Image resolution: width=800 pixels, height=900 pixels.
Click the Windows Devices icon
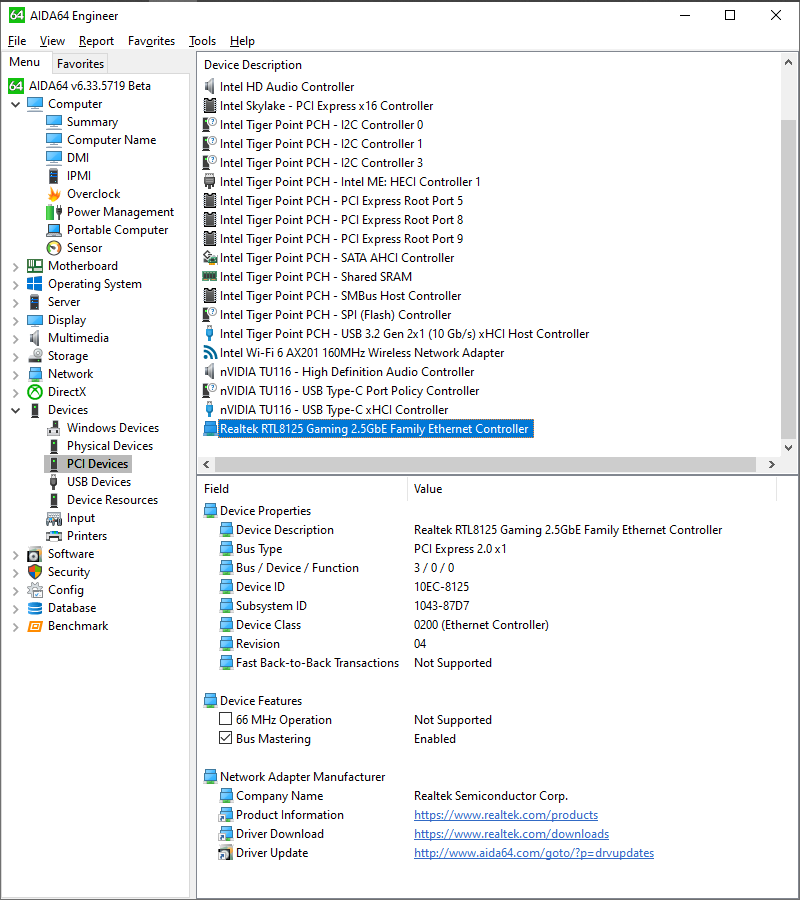54,428
